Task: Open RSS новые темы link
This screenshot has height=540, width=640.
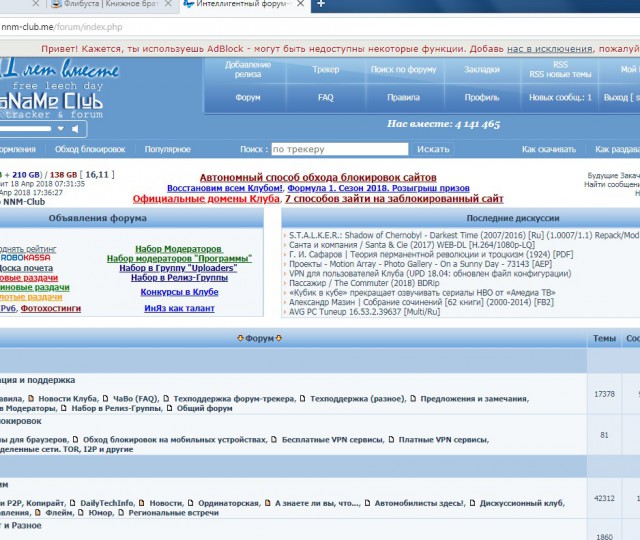Action: tap(560, 74)
